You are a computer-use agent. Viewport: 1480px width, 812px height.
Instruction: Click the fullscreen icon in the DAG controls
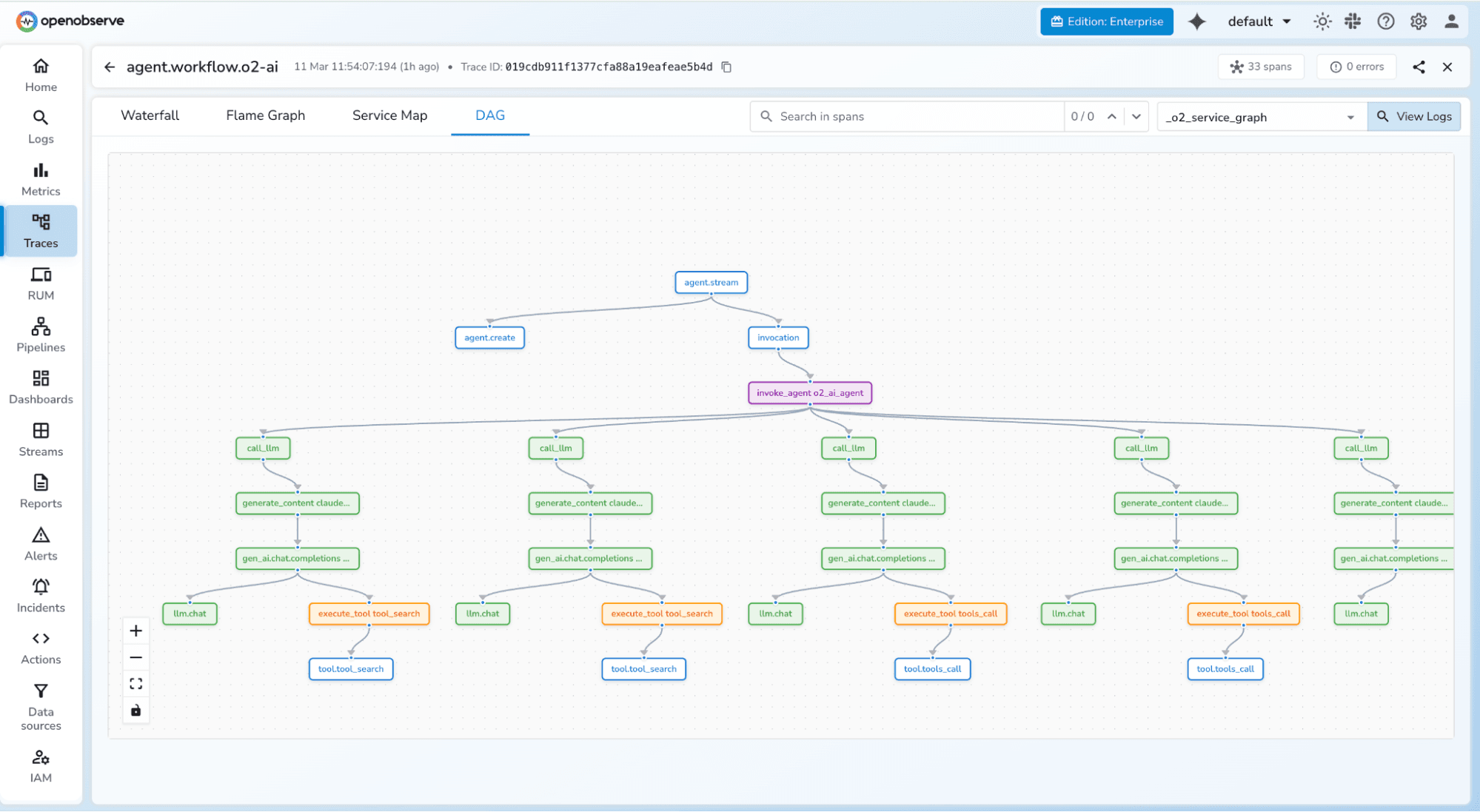[x=135, y=682]
